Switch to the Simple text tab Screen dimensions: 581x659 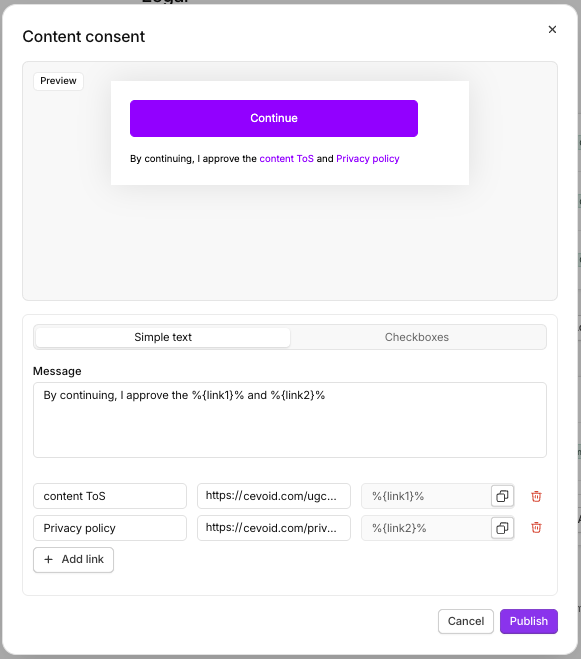click(163, 337)
